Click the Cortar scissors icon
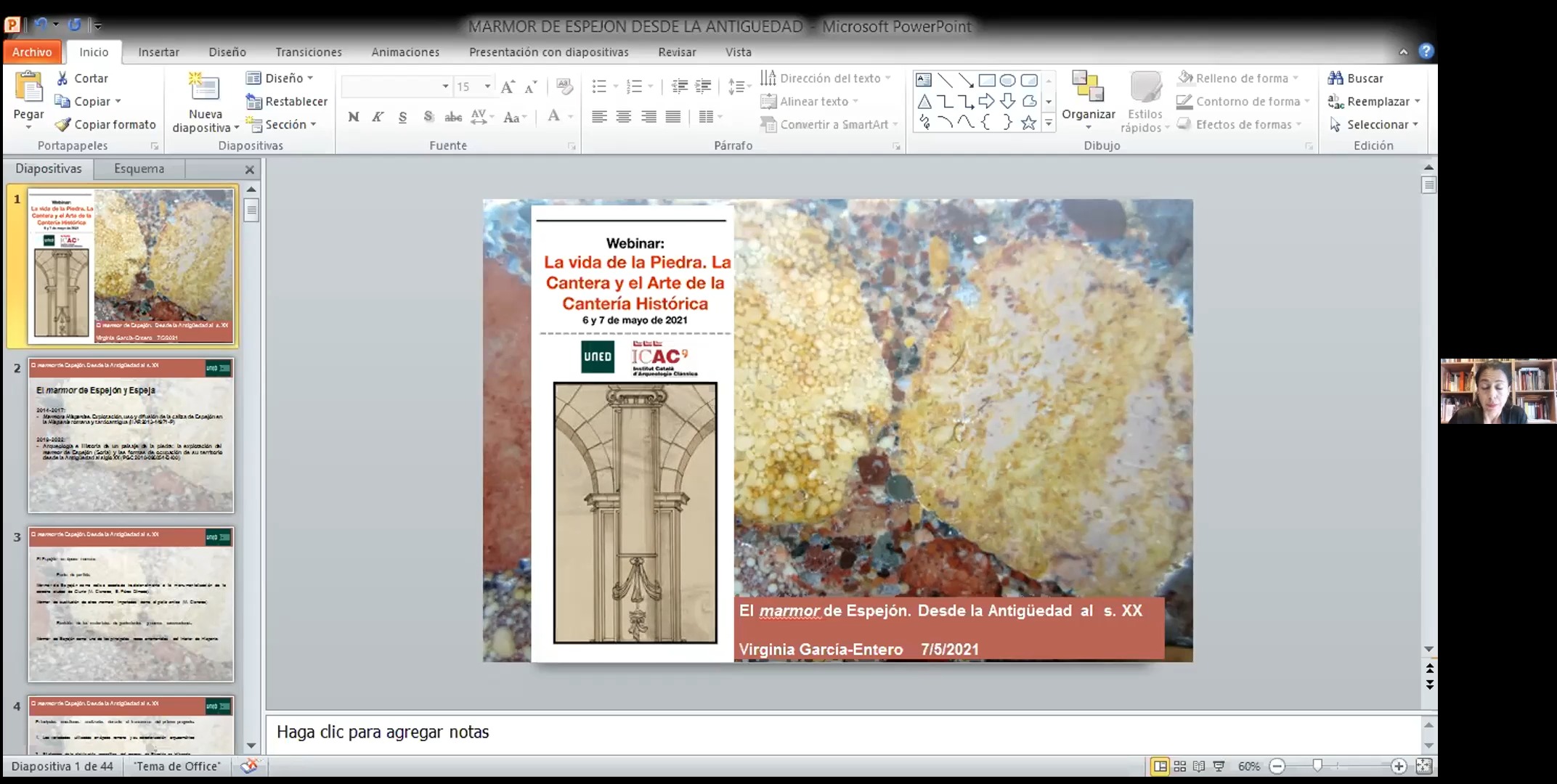Viewport: 1557px width, 784px height. pos(63,78)
